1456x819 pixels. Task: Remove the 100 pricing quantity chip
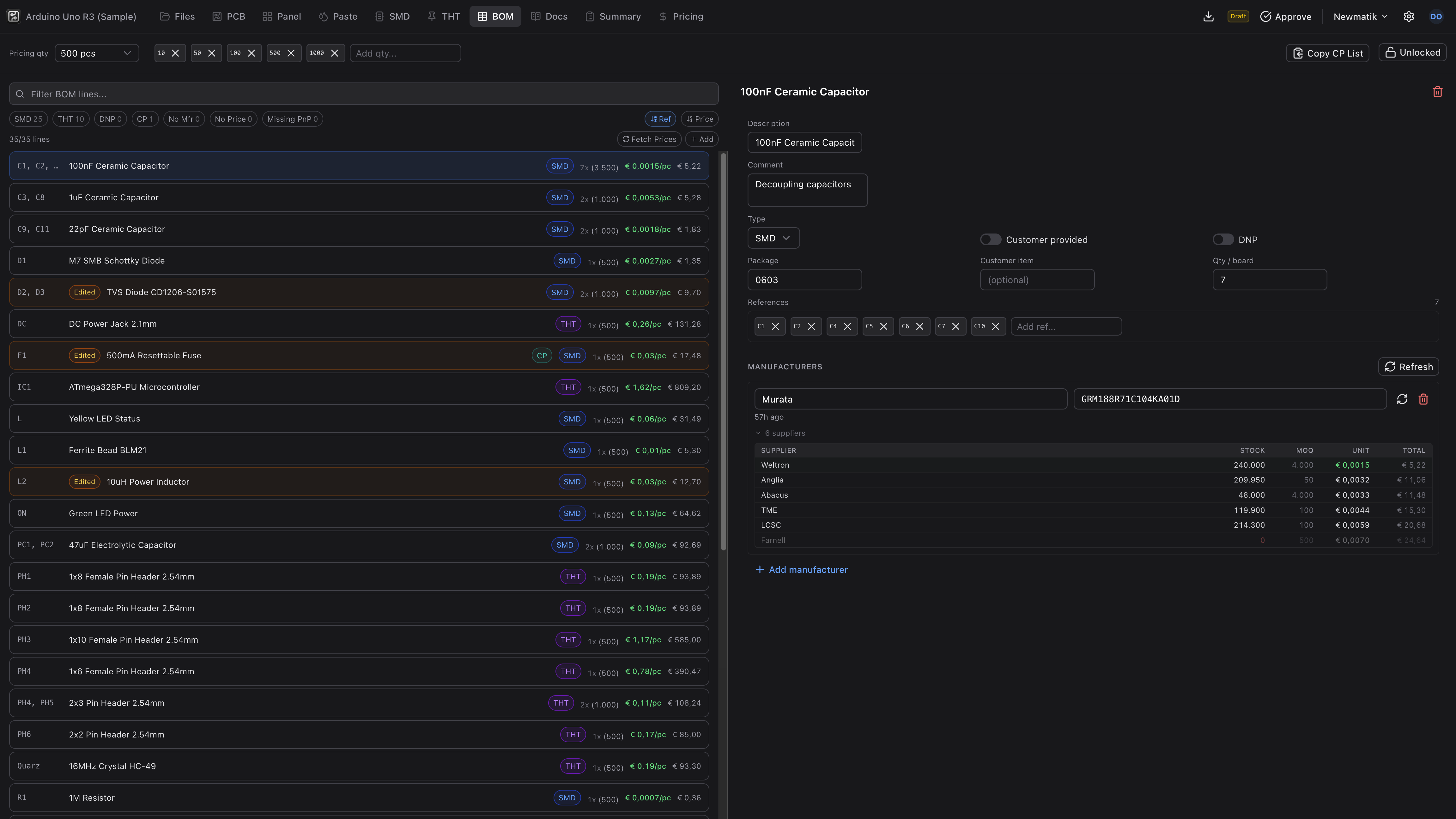[x=252, y=53]
